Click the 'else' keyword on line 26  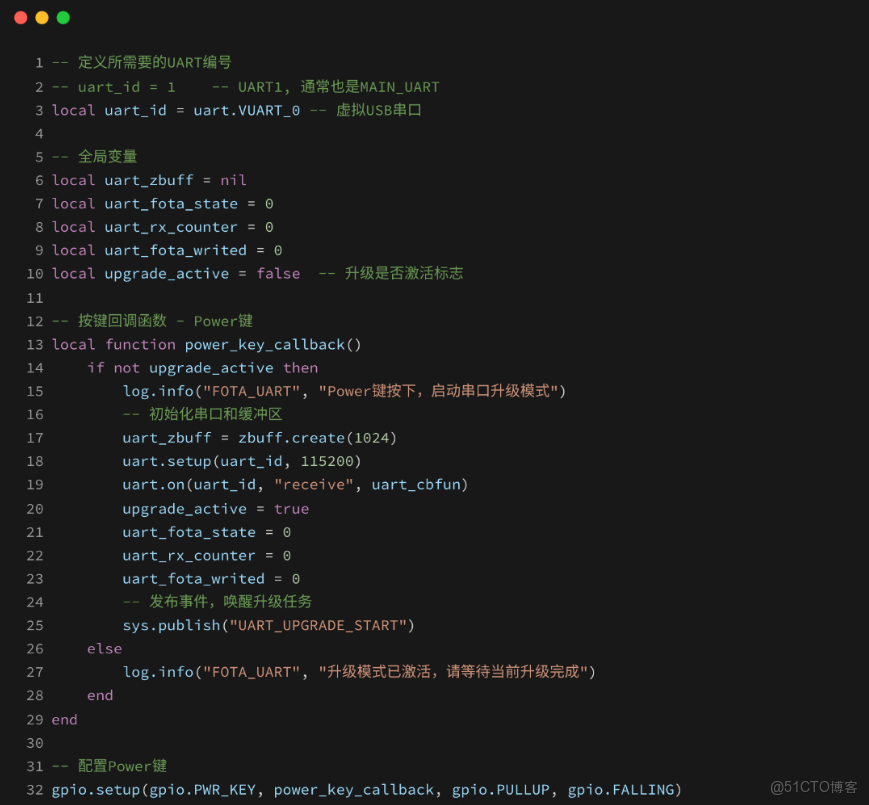pyautogui.click(x=105, y=649)
